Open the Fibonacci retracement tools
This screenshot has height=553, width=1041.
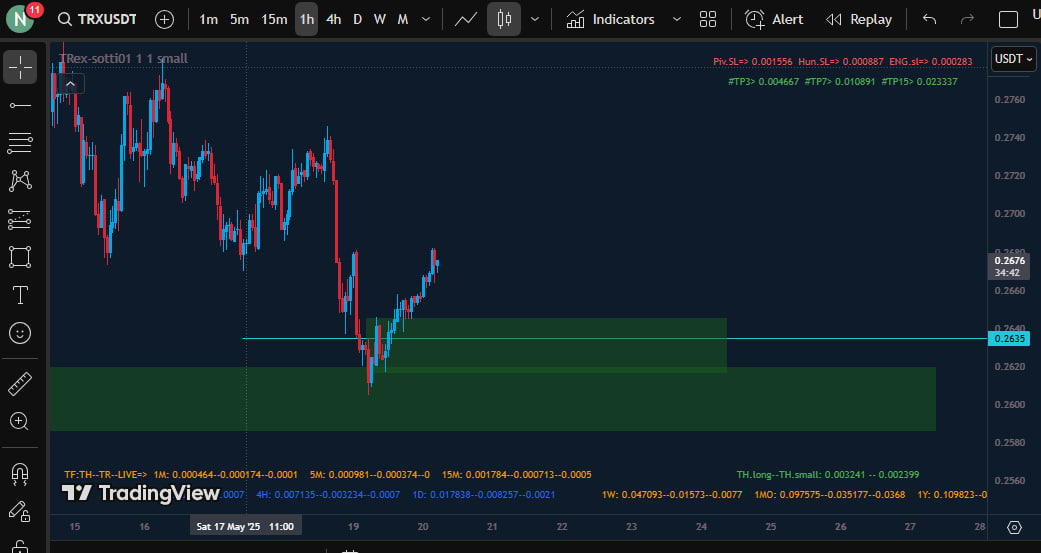pos(19,143)
